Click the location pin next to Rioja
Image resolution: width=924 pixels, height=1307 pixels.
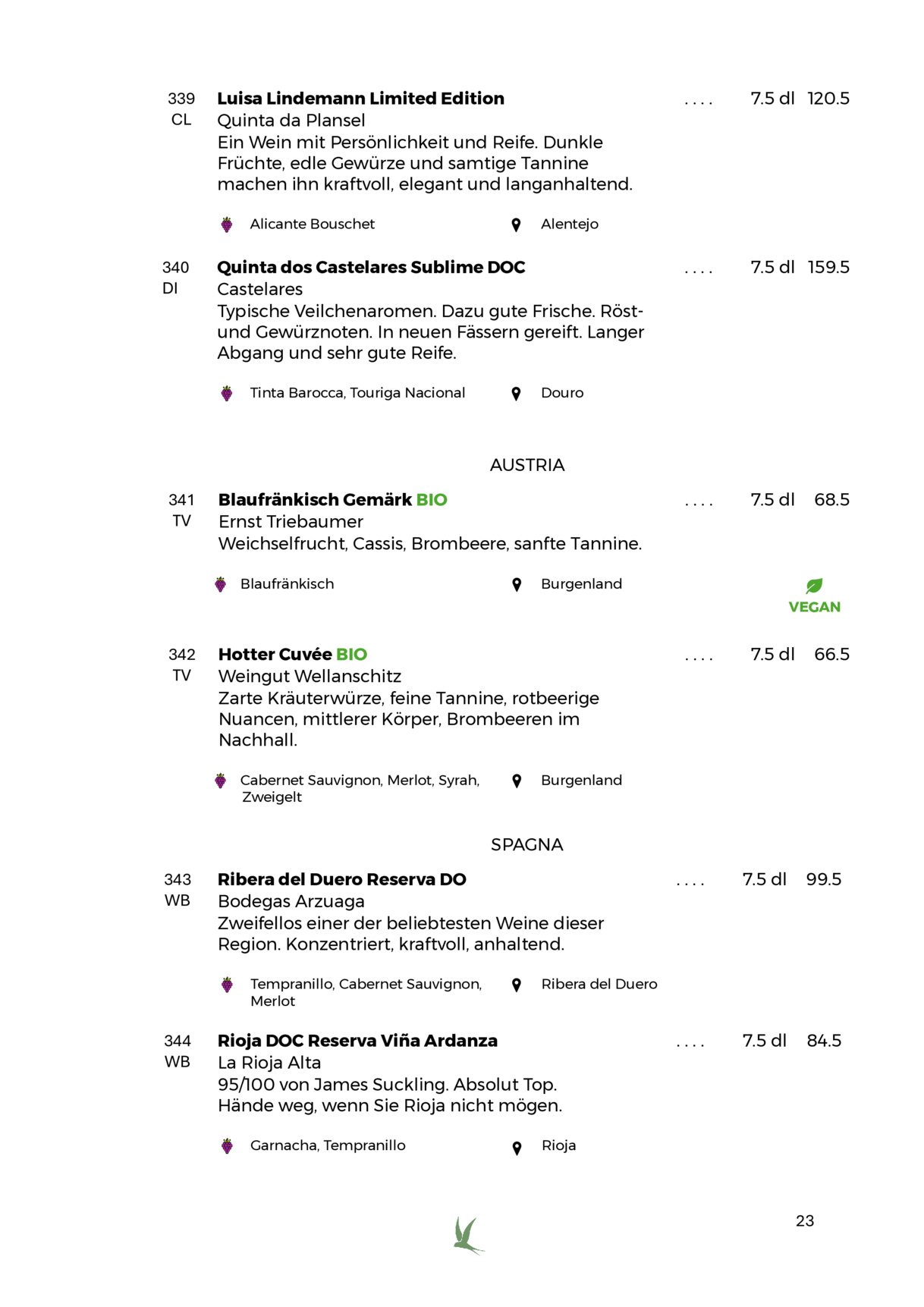tap(517, 1148)
